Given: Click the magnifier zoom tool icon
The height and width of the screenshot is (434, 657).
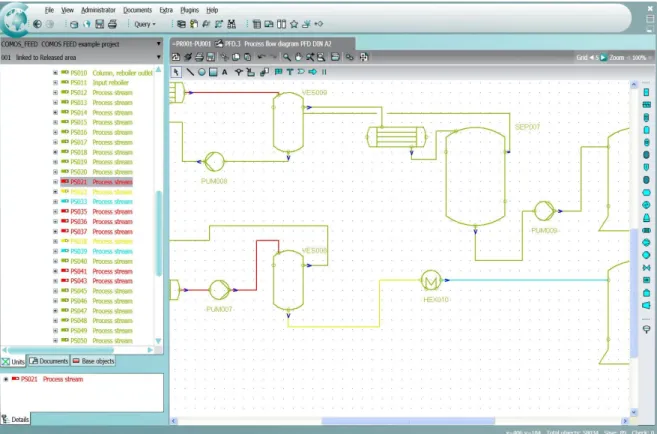Looking at the screenshot, I should 287,57.
